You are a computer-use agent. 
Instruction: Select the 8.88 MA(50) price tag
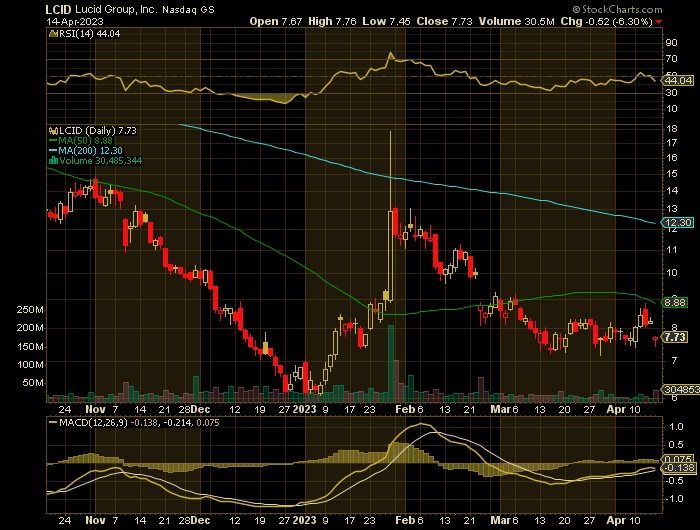tap(675, 301)
